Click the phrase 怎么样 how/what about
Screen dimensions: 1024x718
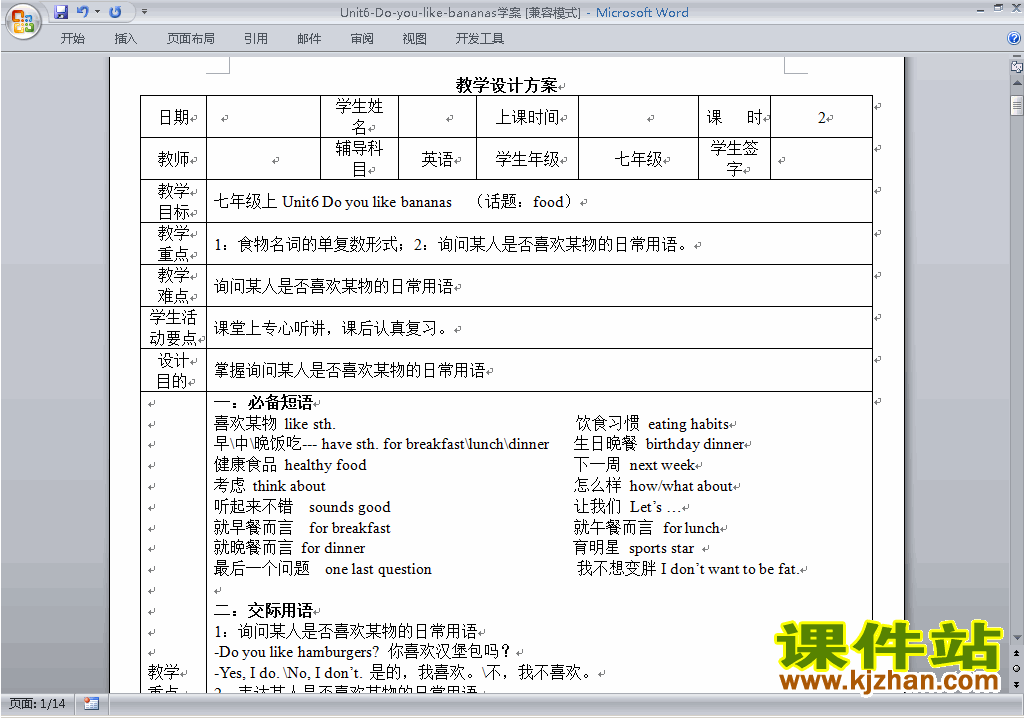coord(653,486)
